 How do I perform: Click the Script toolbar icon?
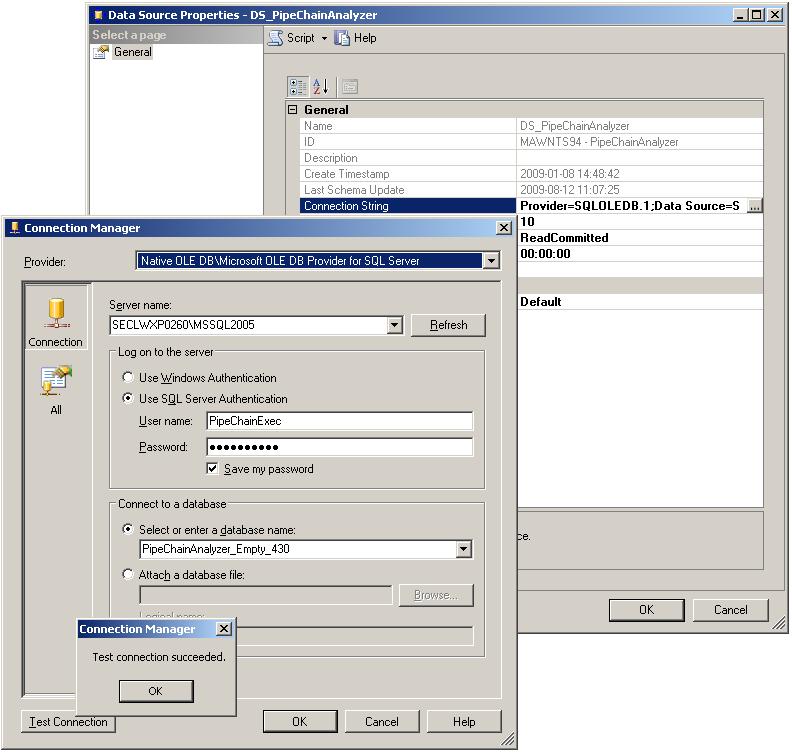(276, 38)
